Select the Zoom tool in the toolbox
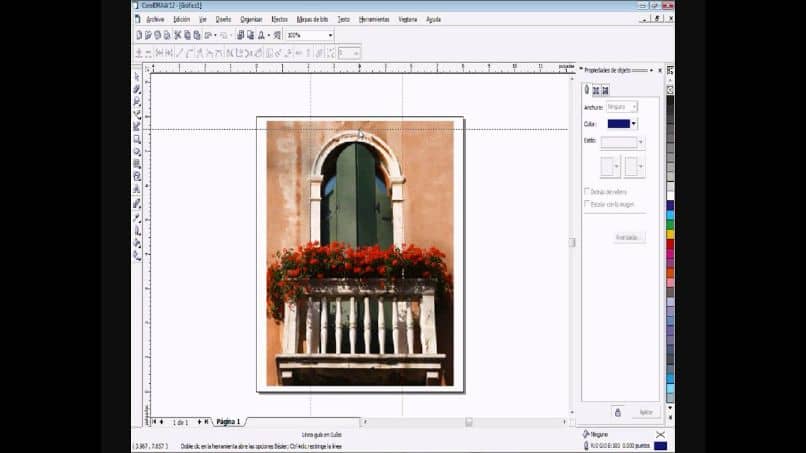The height and width of the screenshot is (453, 806). (137, 101)
